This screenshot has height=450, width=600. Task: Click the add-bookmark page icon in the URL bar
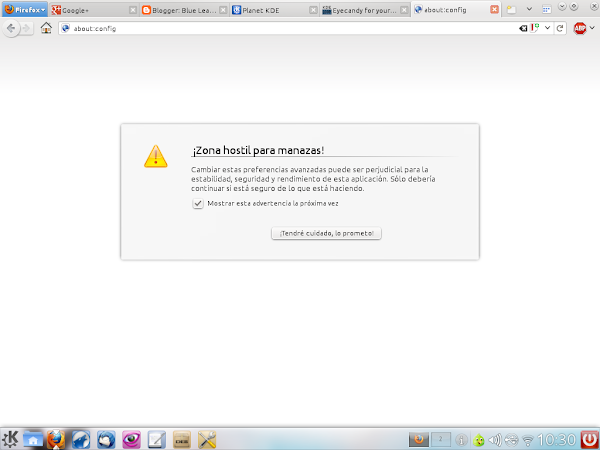[534, 28]
